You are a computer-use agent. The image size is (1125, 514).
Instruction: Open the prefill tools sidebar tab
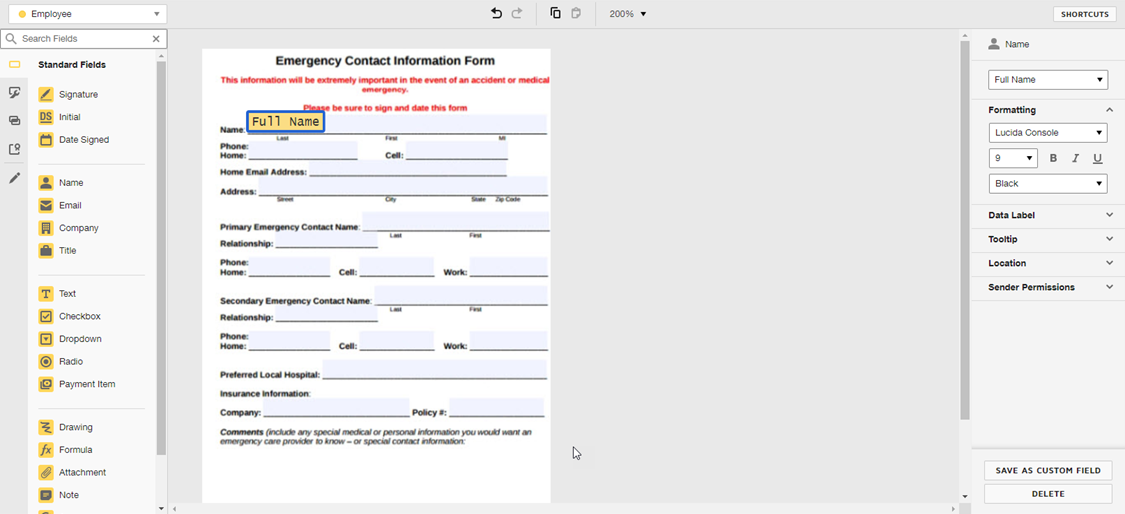[14, 149]
